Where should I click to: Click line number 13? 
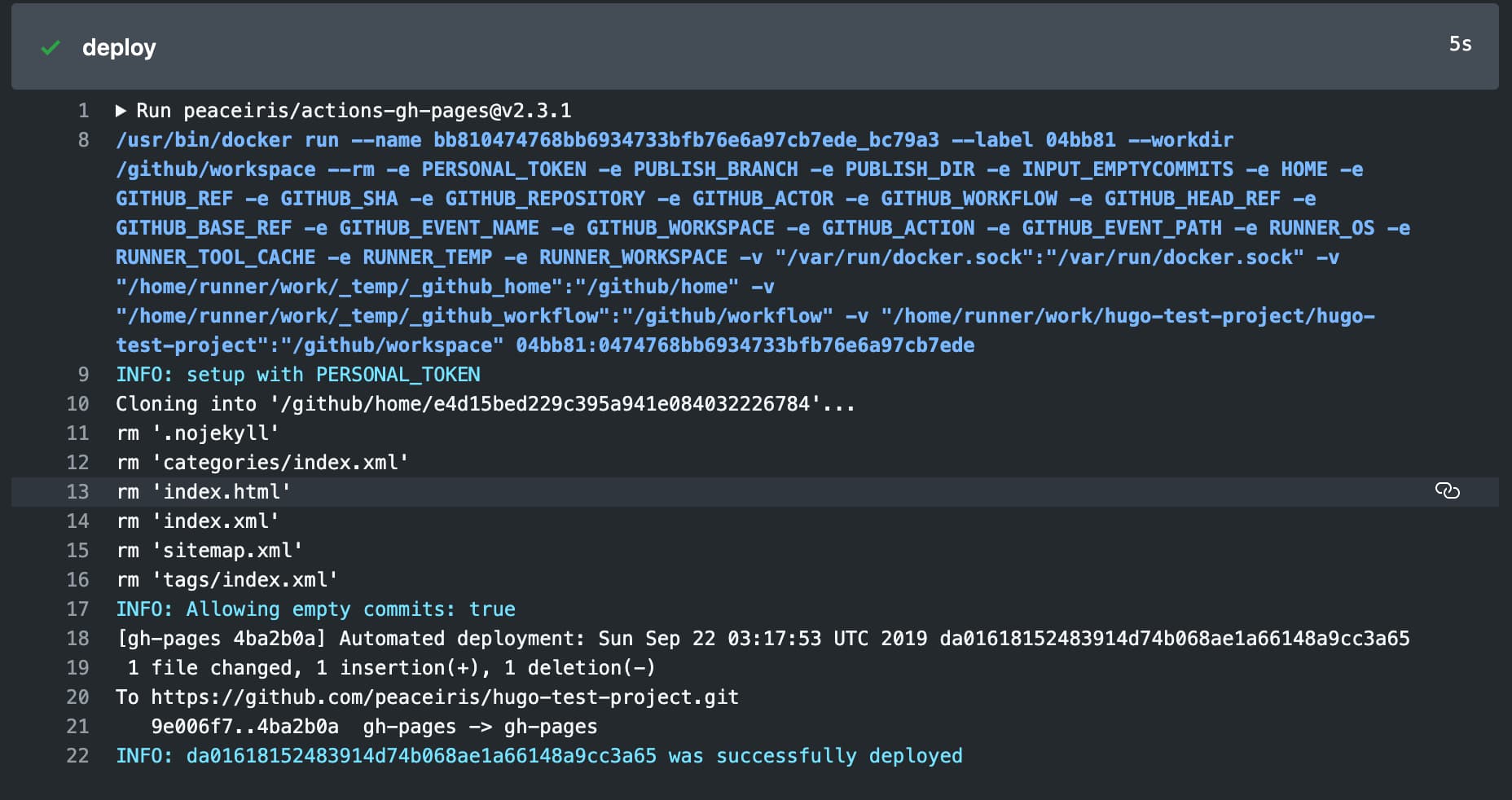[x=78, y=492]
